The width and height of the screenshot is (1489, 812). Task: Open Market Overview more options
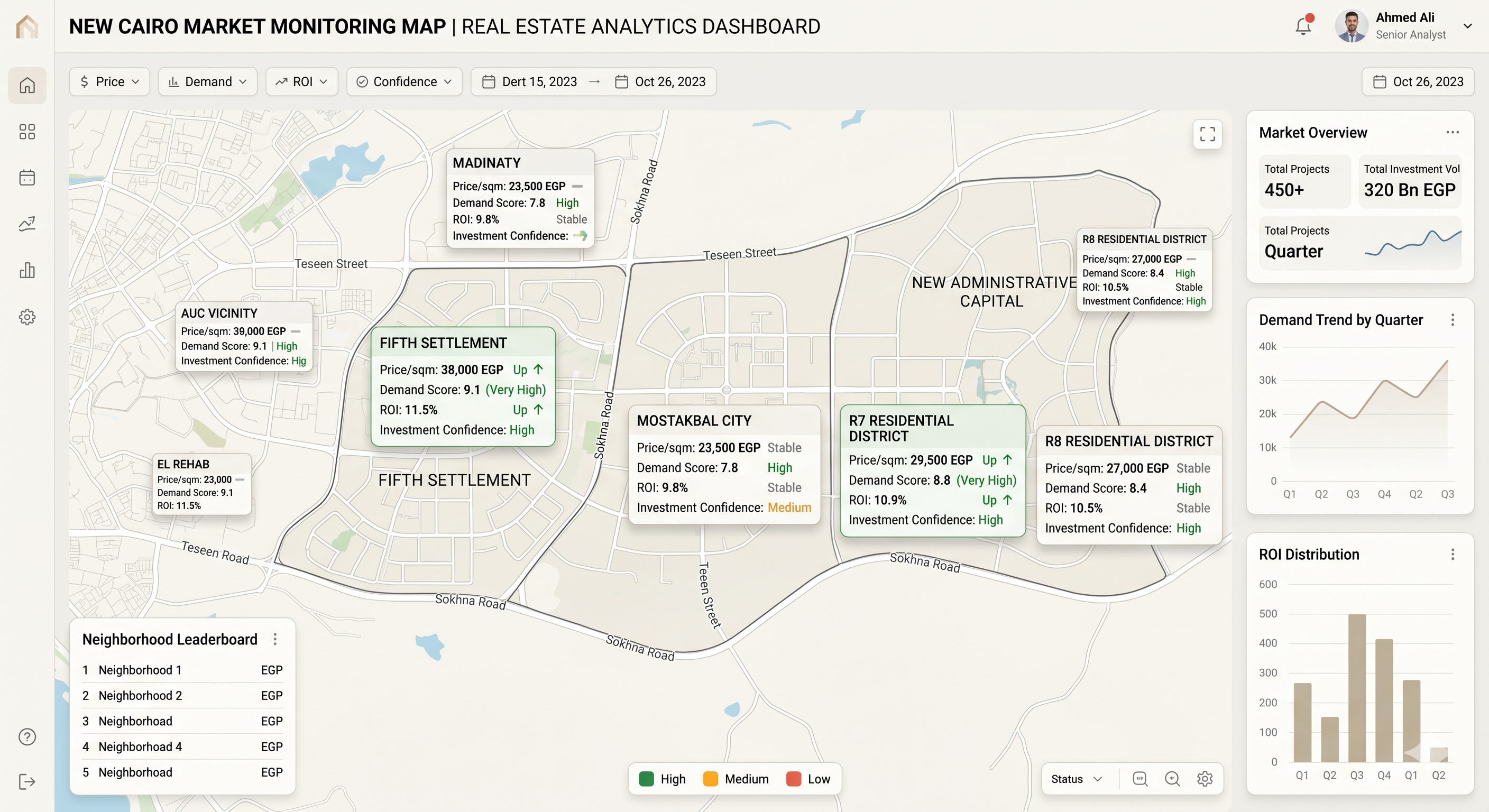point(1453,132)
